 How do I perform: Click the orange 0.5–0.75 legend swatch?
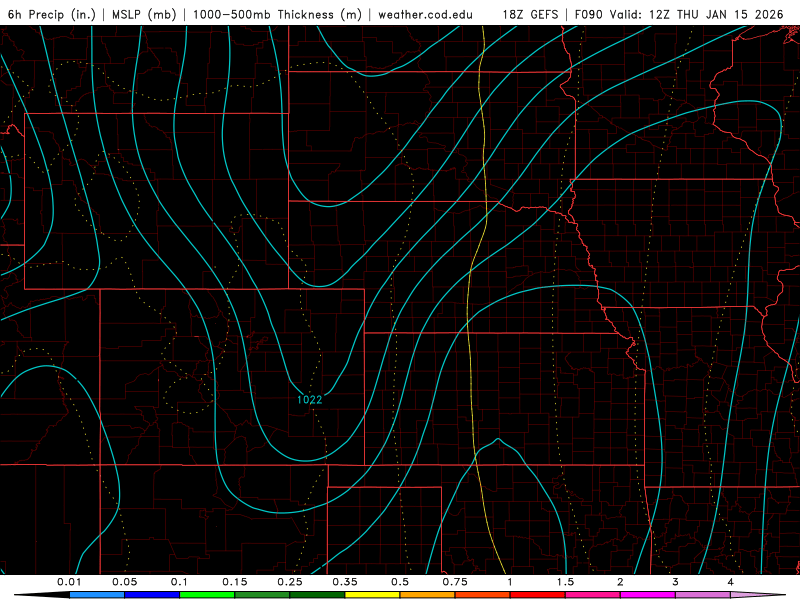[428, 595]
